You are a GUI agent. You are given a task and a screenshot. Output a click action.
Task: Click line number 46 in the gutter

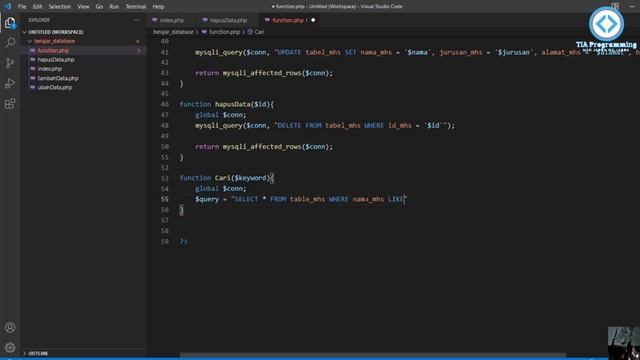point(164,104)
